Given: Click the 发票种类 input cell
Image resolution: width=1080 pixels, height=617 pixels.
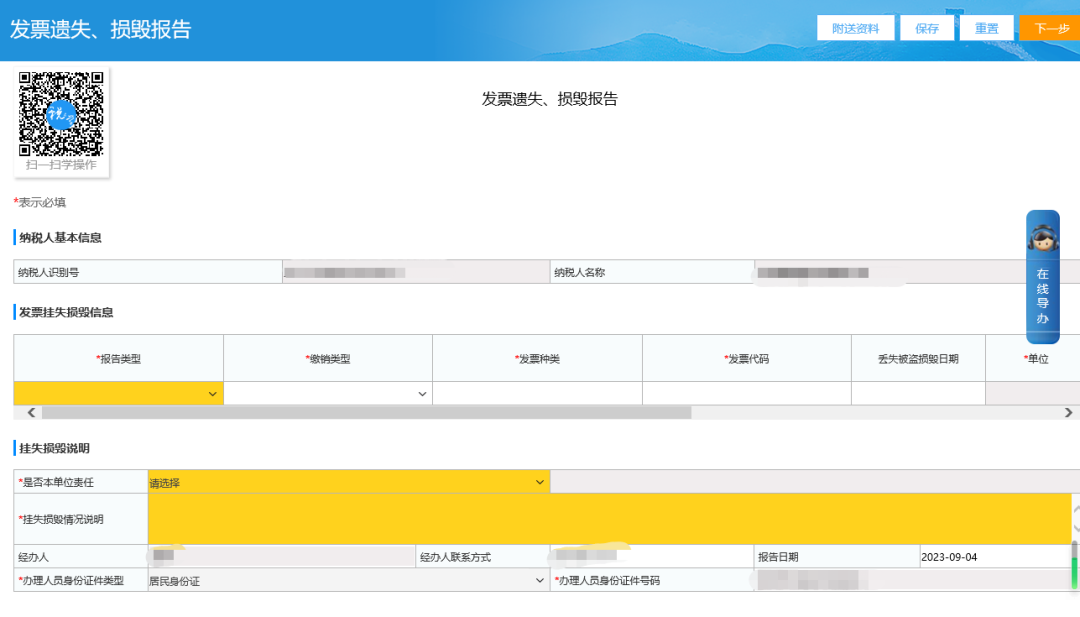Looking at the screenshot, I should pyautogui.click(x=537, y=394).
